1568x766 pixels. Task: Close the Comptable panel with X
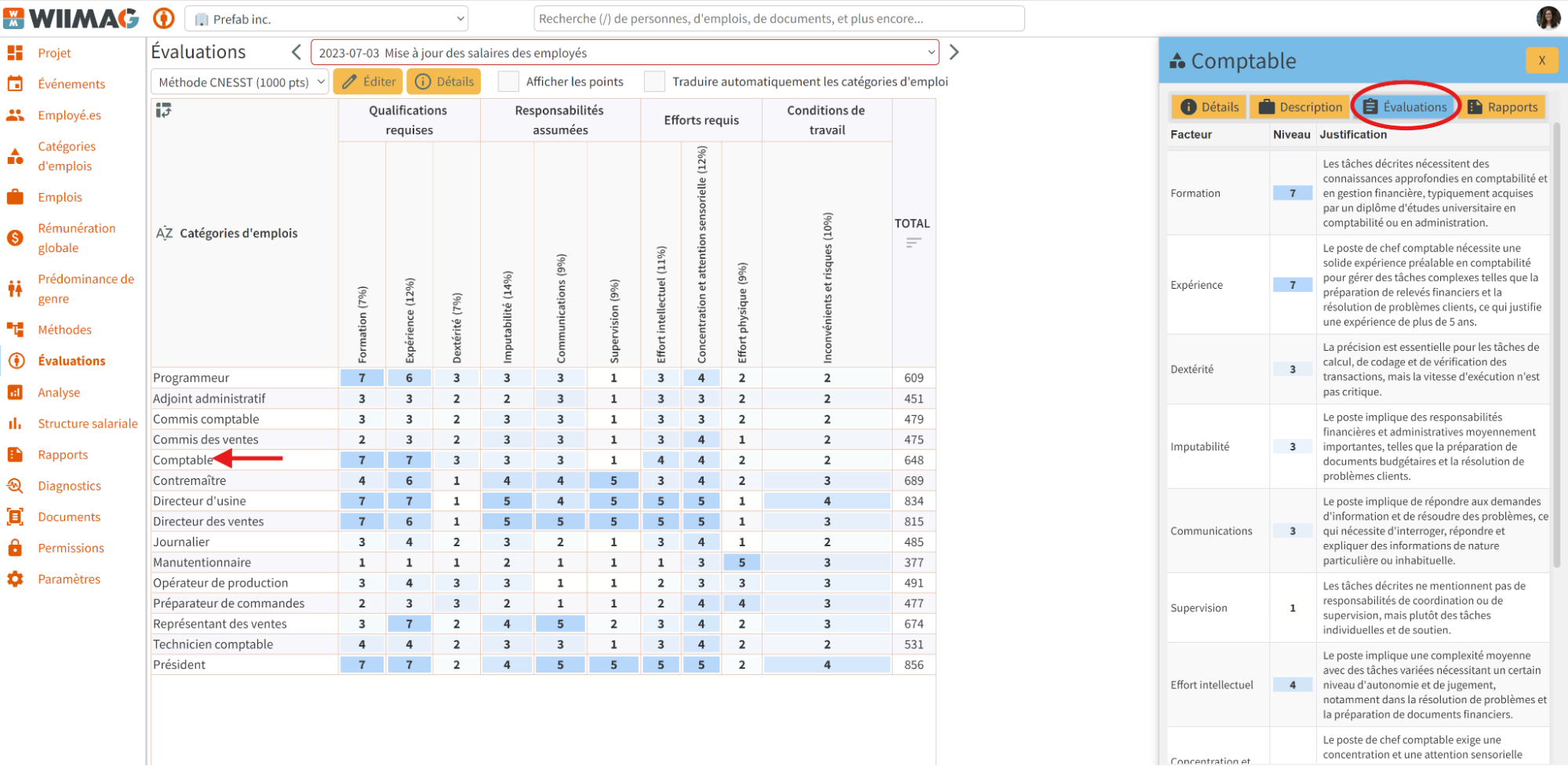click(x=1541, y=60)
